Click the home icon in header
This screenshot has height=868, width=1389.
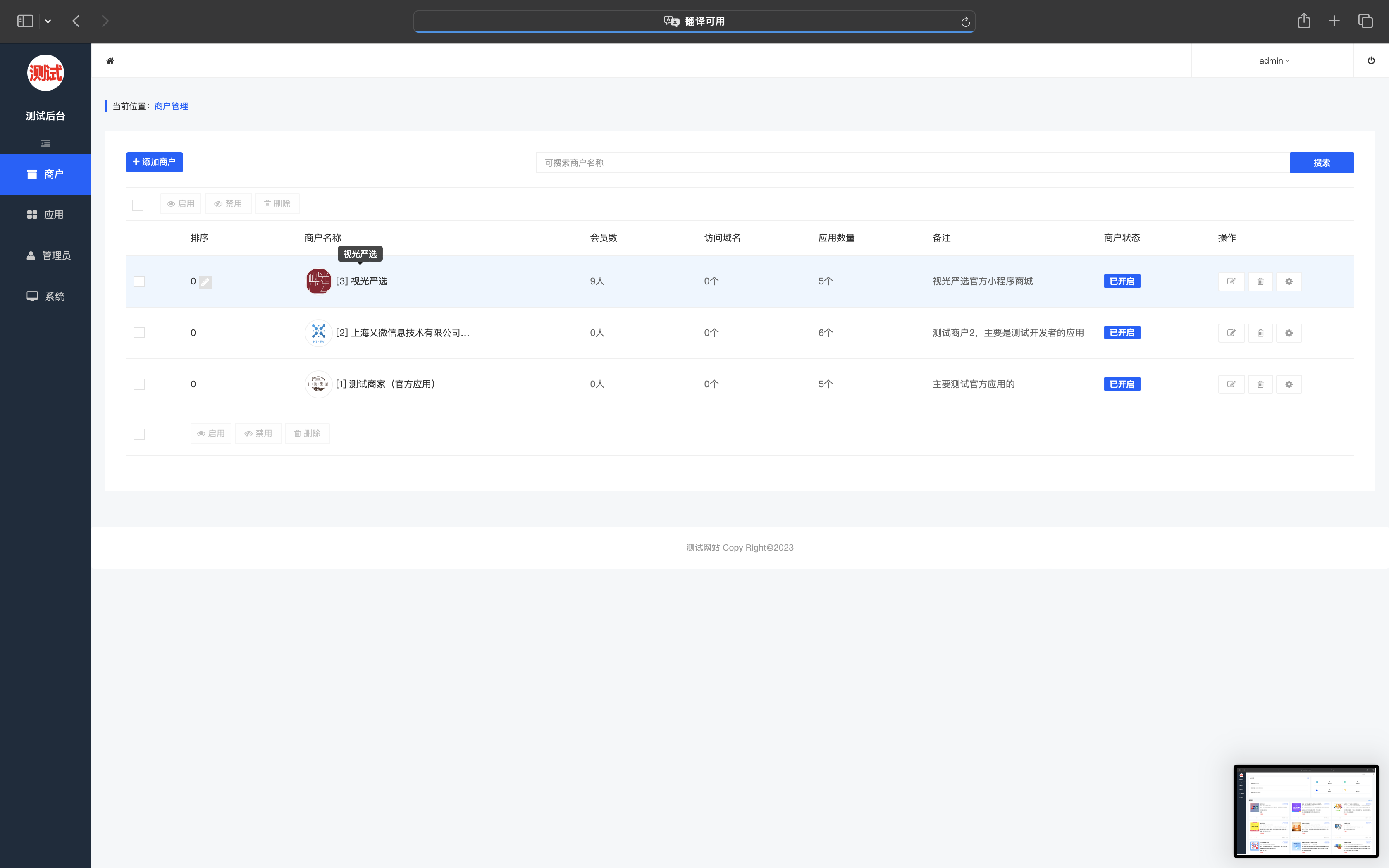(110, 61)
